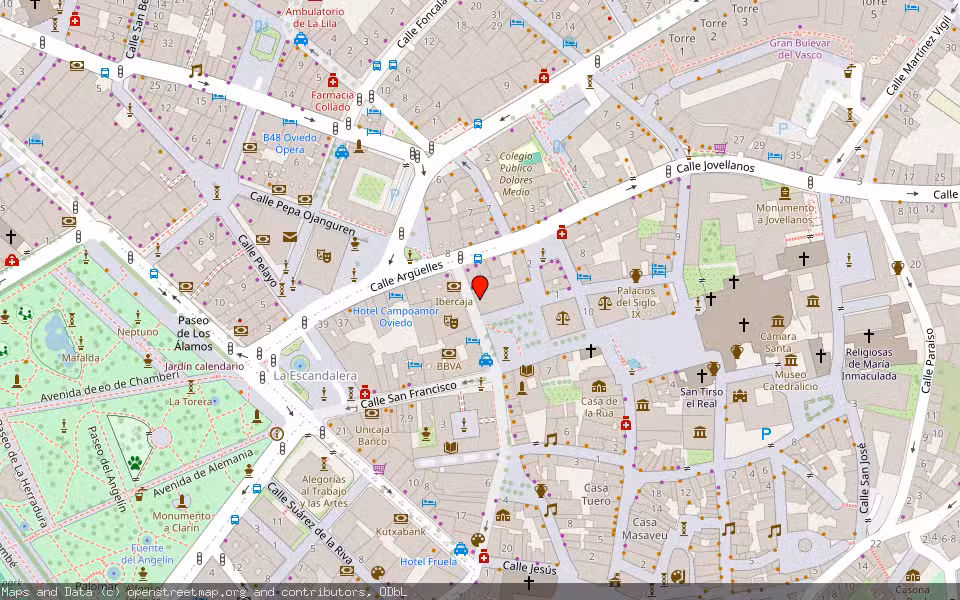Select the Avenida de Alemania label

point(203,473)
